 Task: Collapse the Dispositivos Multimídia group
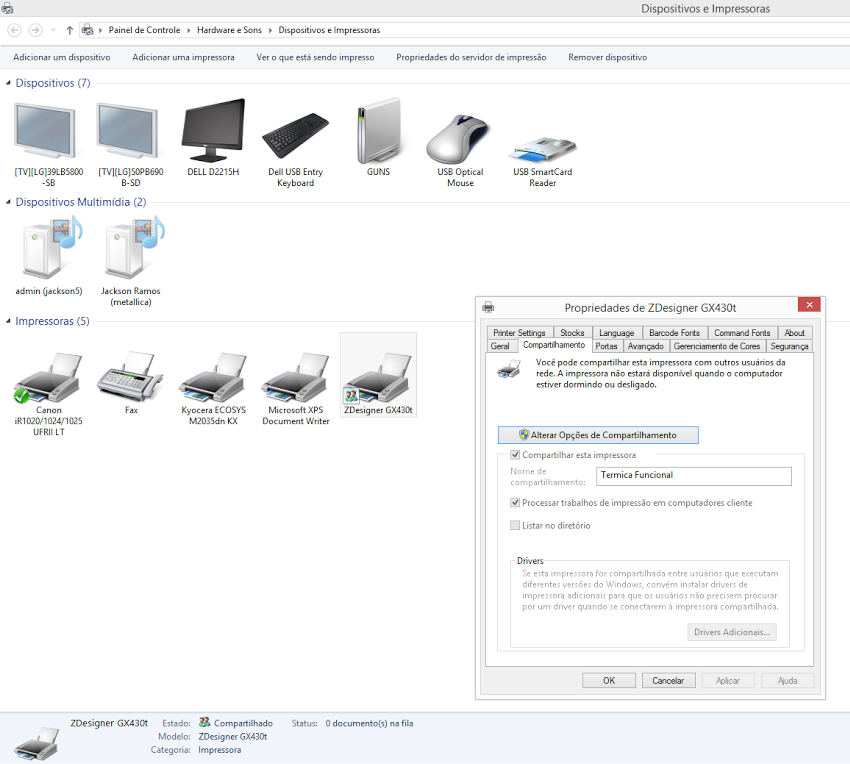point(9,202)
